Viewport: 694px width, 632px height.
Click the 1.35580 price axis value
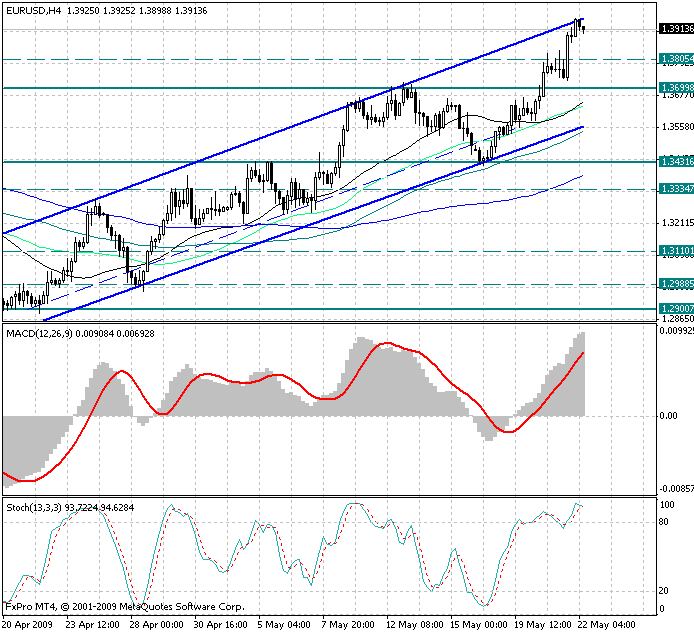[678, 127]
